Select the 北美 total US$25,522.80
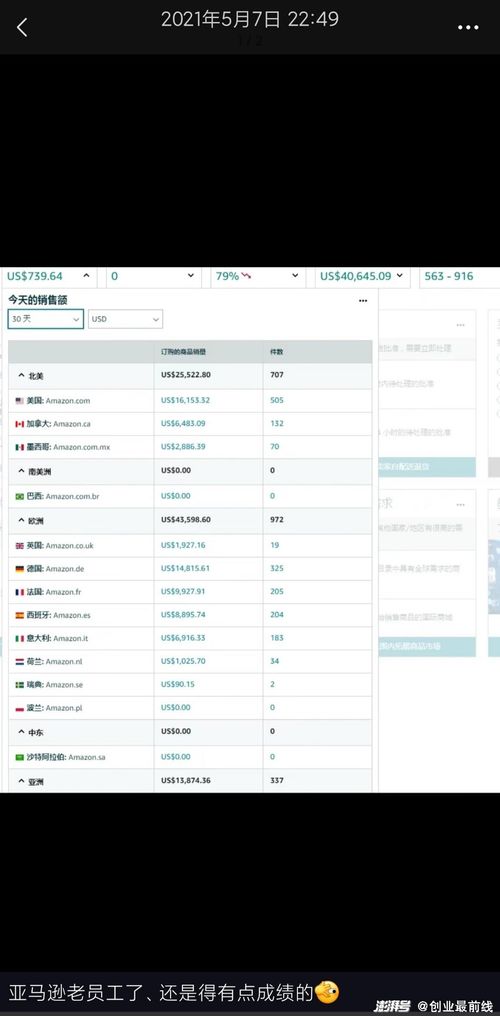This screenshot has width=500, height=1016. coord(185,375)
